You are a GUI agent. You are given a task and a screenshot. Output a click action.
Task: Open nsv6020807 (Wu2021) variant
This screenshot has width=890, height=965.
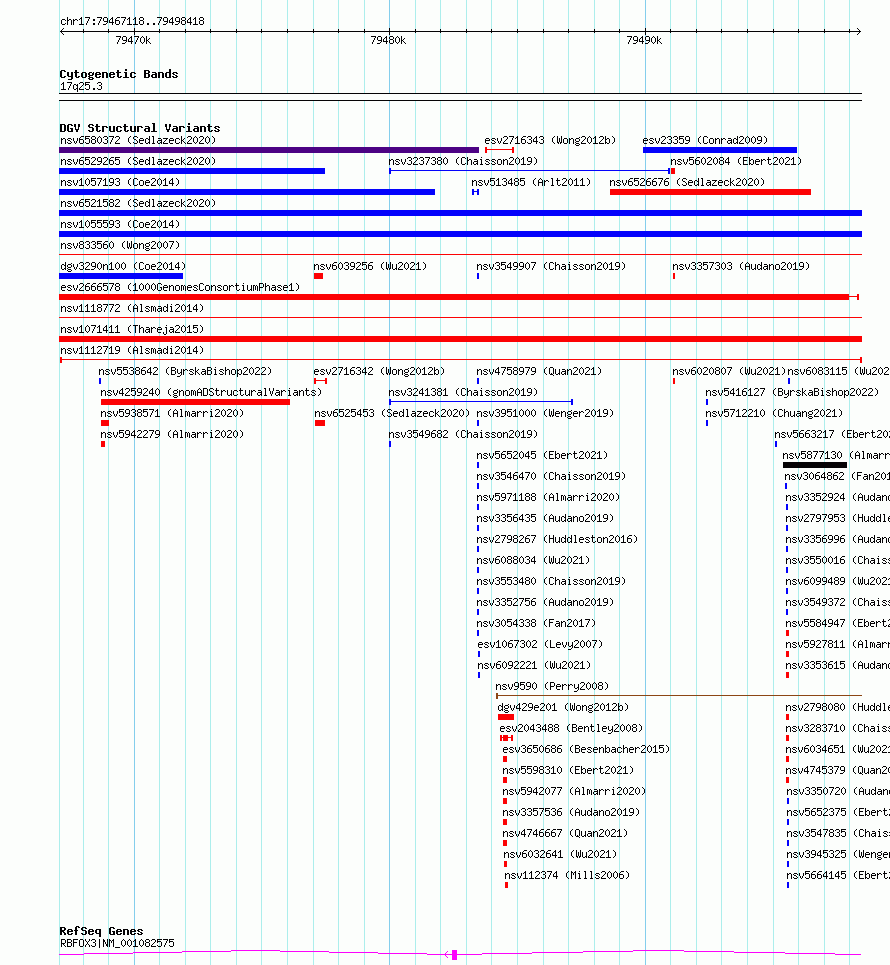729,371
